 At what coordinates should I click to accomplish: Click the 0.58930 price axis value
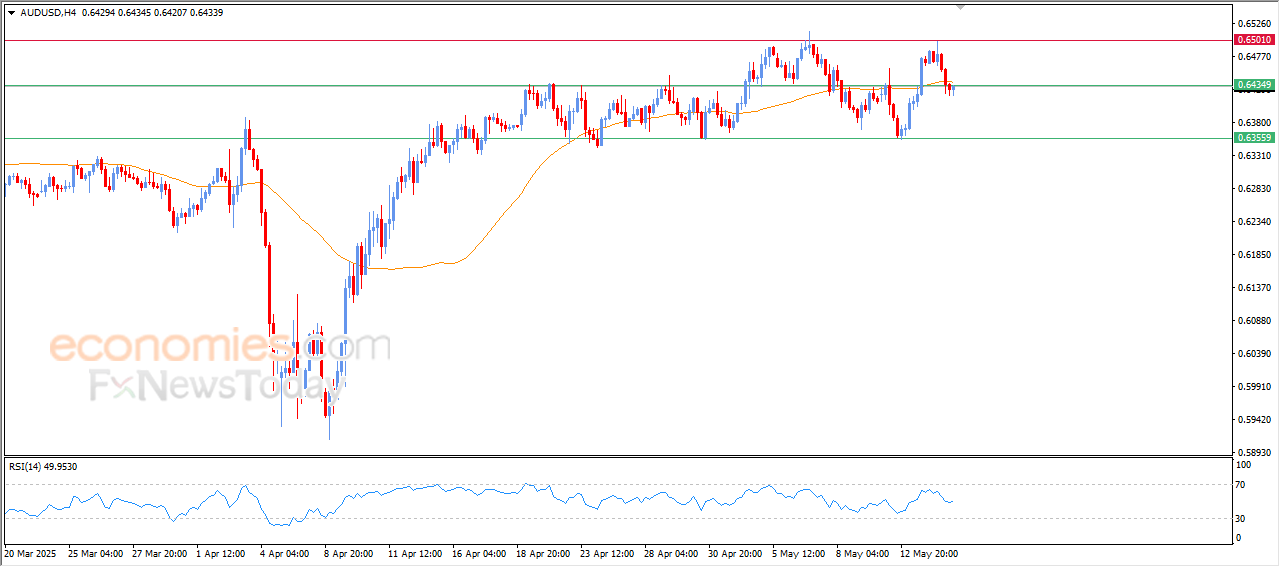coord(1255,452)
